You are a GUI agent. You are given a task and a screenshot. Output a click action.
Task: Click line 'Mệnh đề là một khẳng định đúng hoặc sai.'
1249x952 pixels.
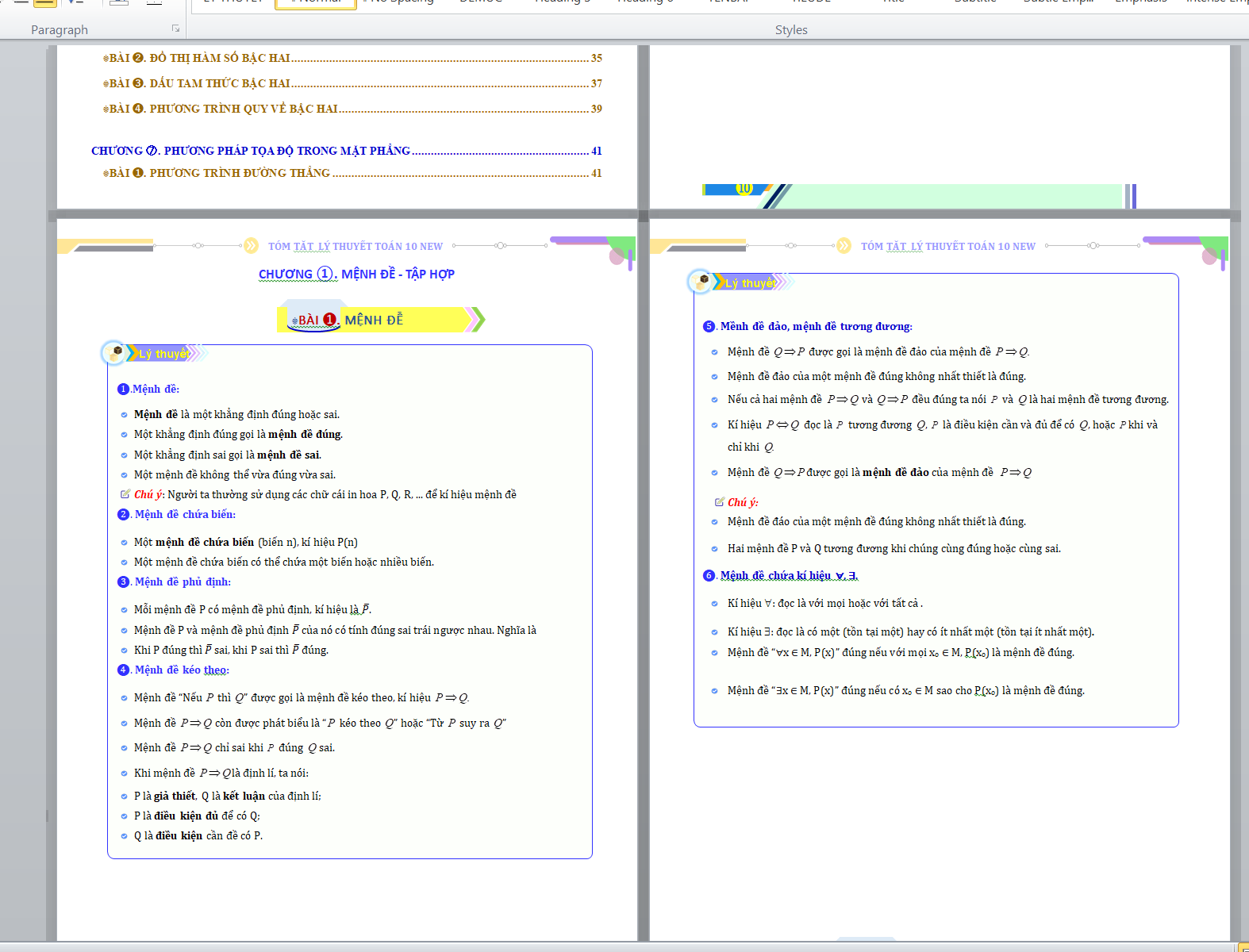point(236,414)
